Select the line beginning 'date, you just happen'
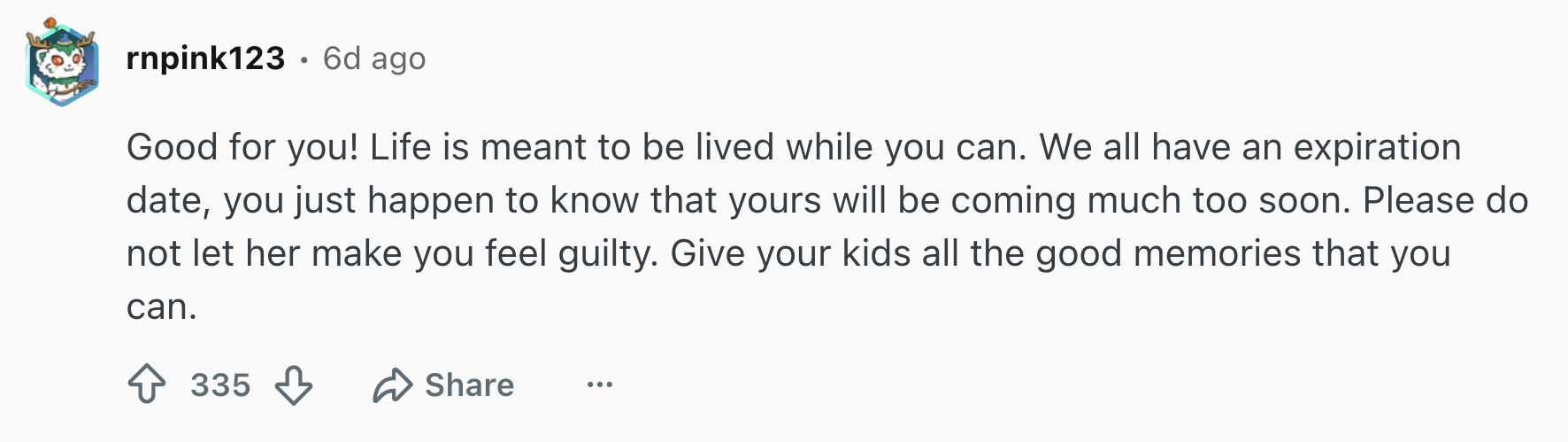Image resolution: width=1568 pixels, height=442 pixels. pyautogui.click(x=827, y=201)
